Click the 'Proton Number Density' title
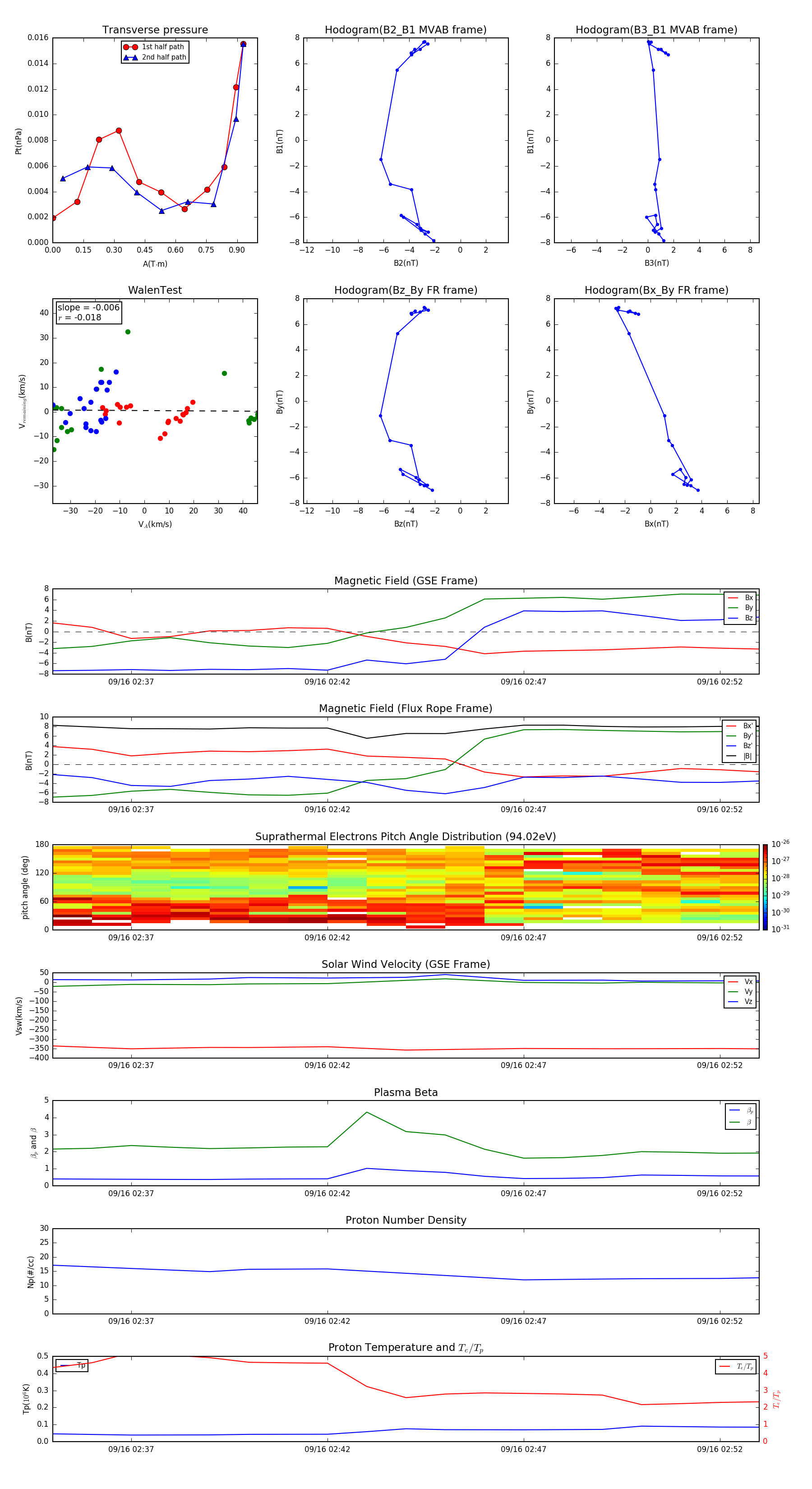This screenshot has height=1489, width=812. click(x=406, y=1220)
